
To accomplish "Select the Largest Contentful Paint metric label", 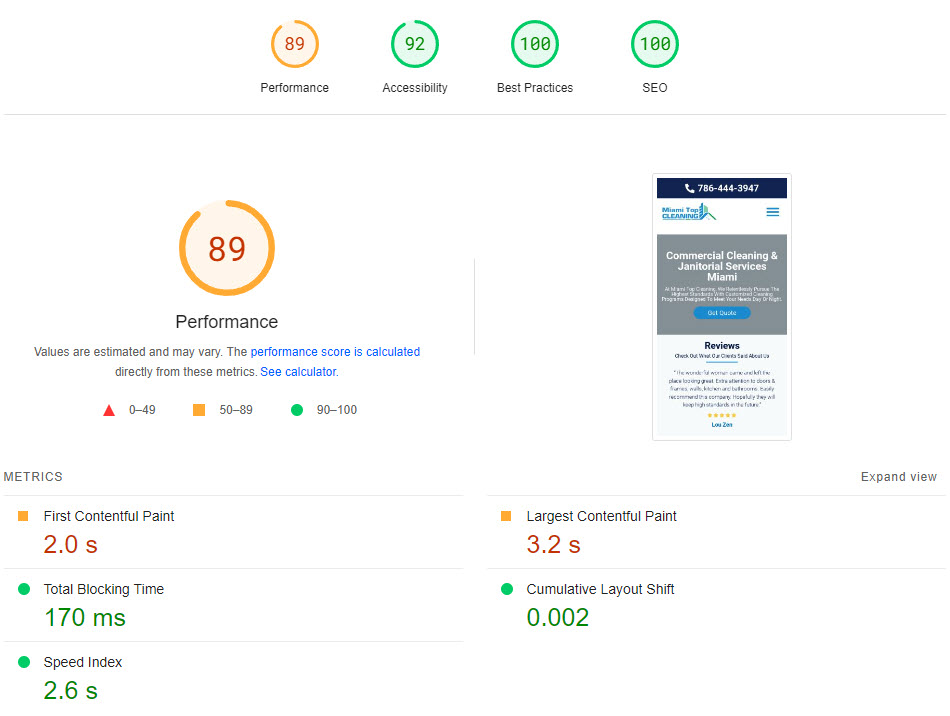I will coord(601,516).
